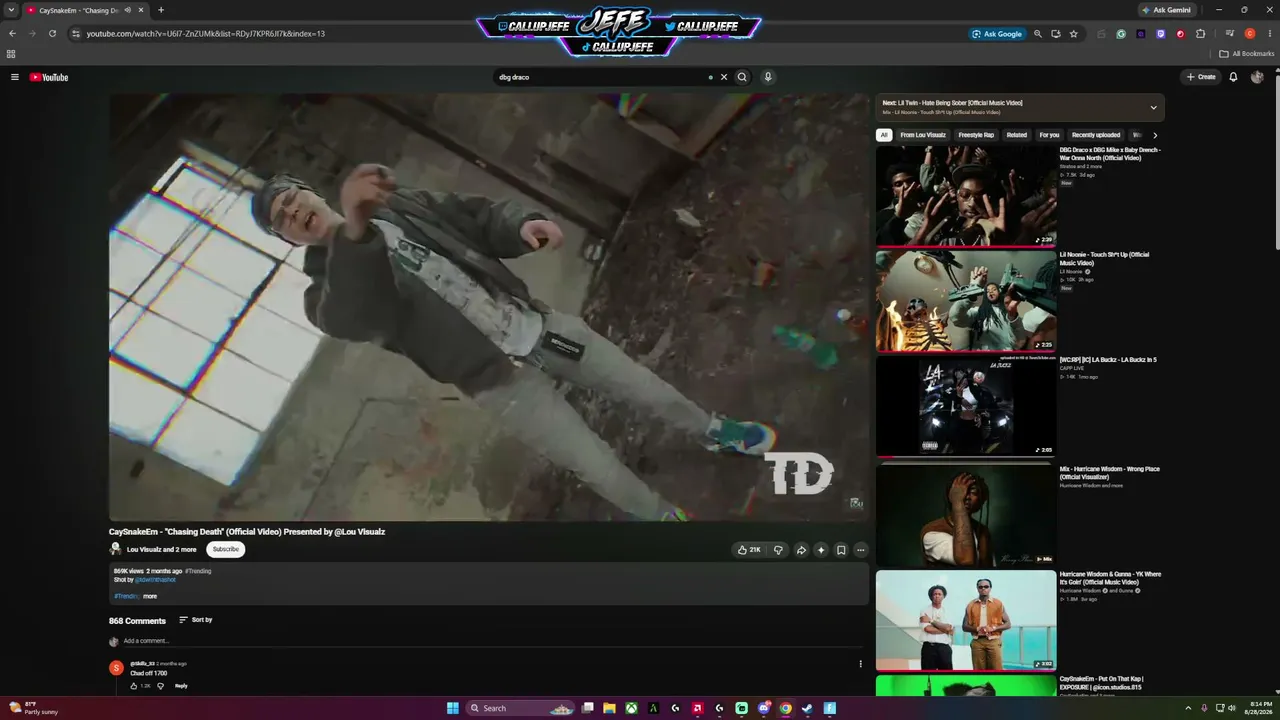Click inside the YouTube search field
The height and width of the screenshot is (720, 1280).
click(602, 77)
